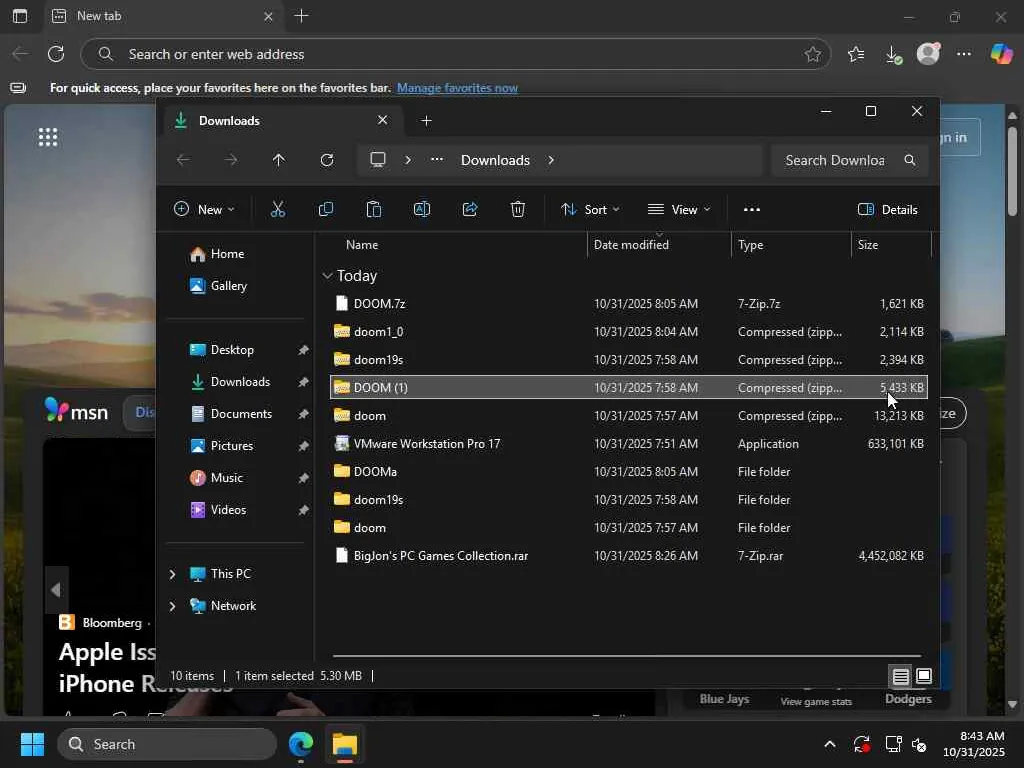Expand the This PC tree node
The image size is (1024, 768).
pos(172,574)
